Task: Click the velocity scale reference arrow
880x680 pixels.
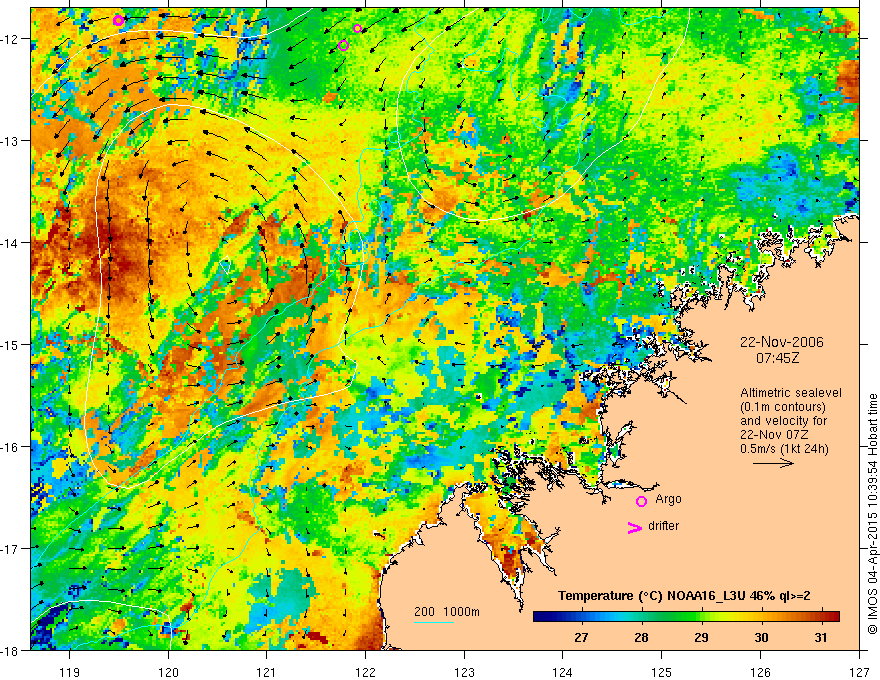Action: [773, 463]
